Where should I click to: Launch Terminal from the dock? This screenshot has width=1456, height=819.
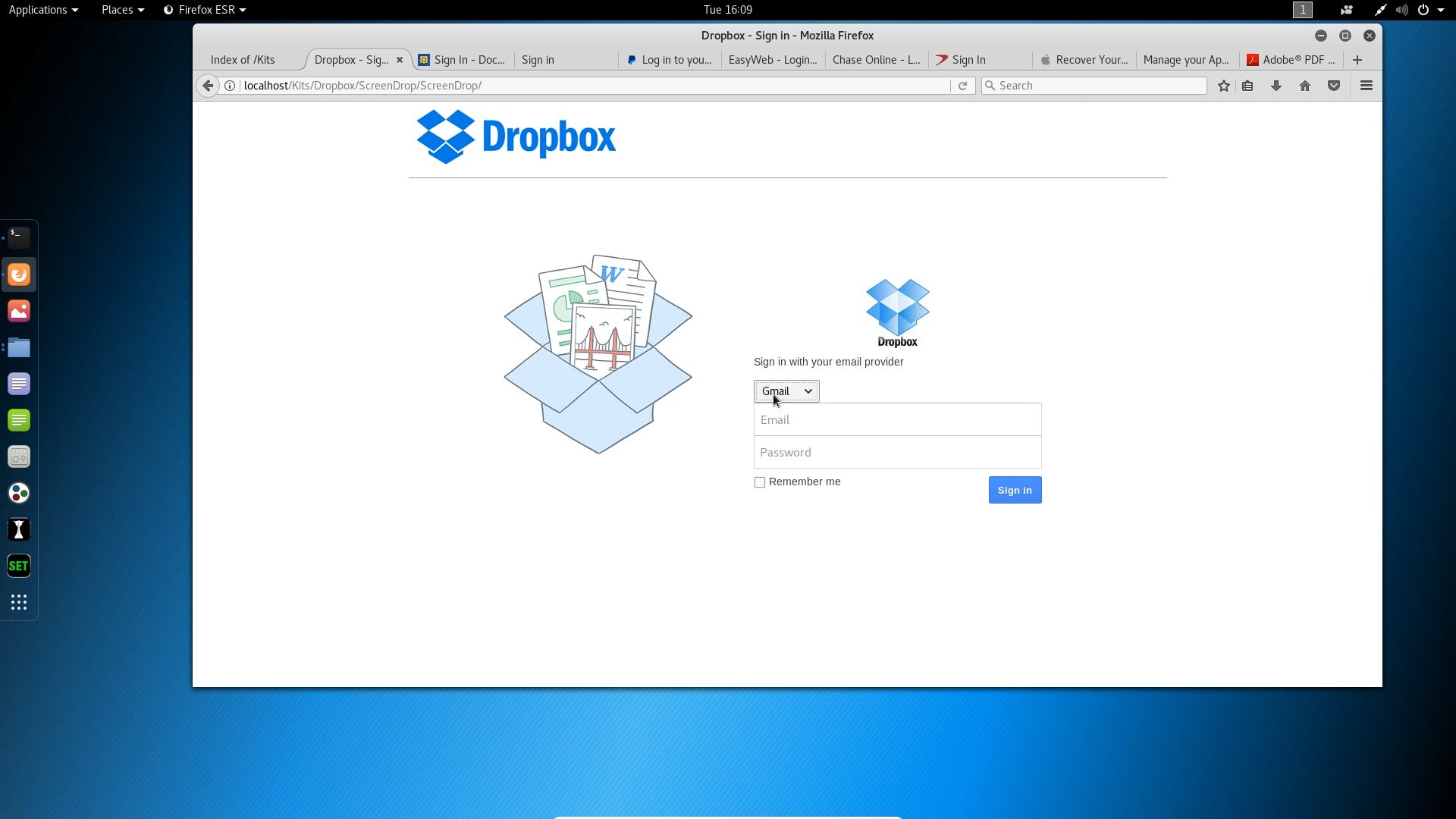click(19, 238)
